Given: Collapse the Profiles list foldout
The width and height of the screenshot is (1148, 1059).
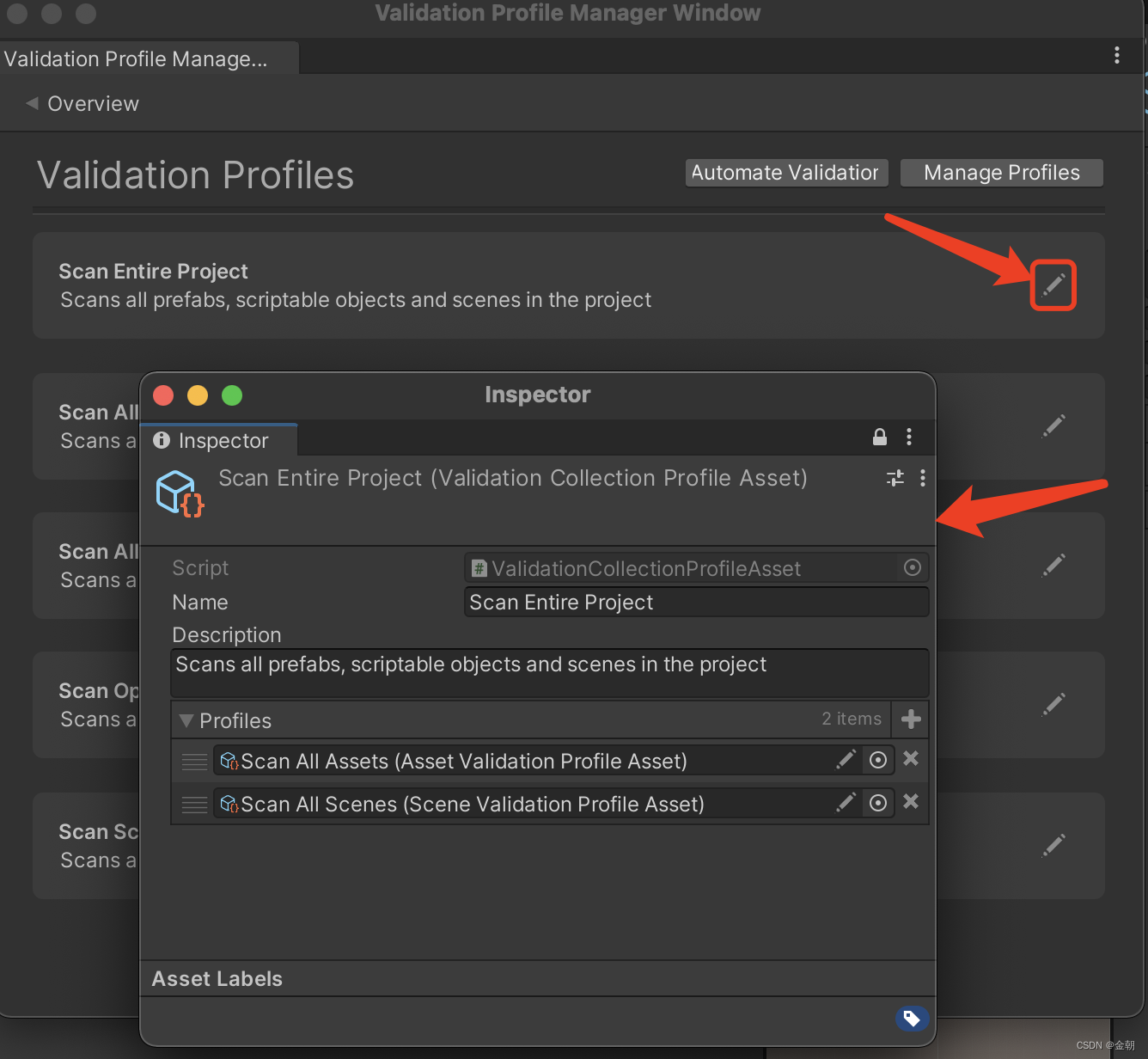Looking at the screenshot, I should point(186,720).
